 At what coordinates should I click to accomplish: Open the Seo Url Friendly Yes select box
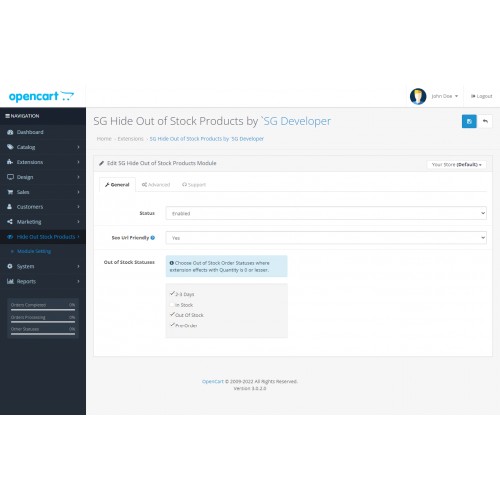pyautogui.click(x=326, y=238)
